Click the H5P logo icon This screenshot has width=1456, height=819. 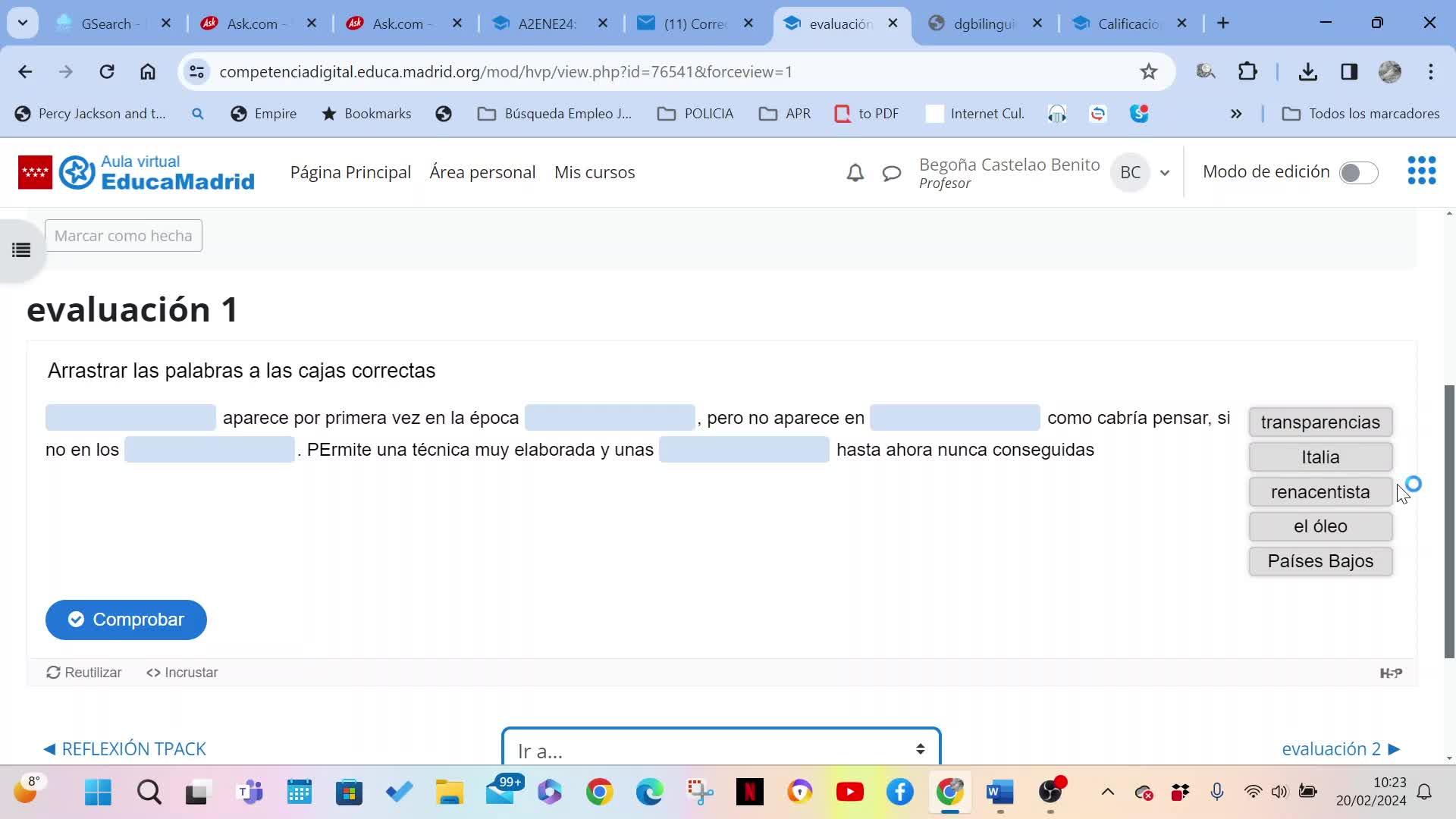[x=1391, y=673]
